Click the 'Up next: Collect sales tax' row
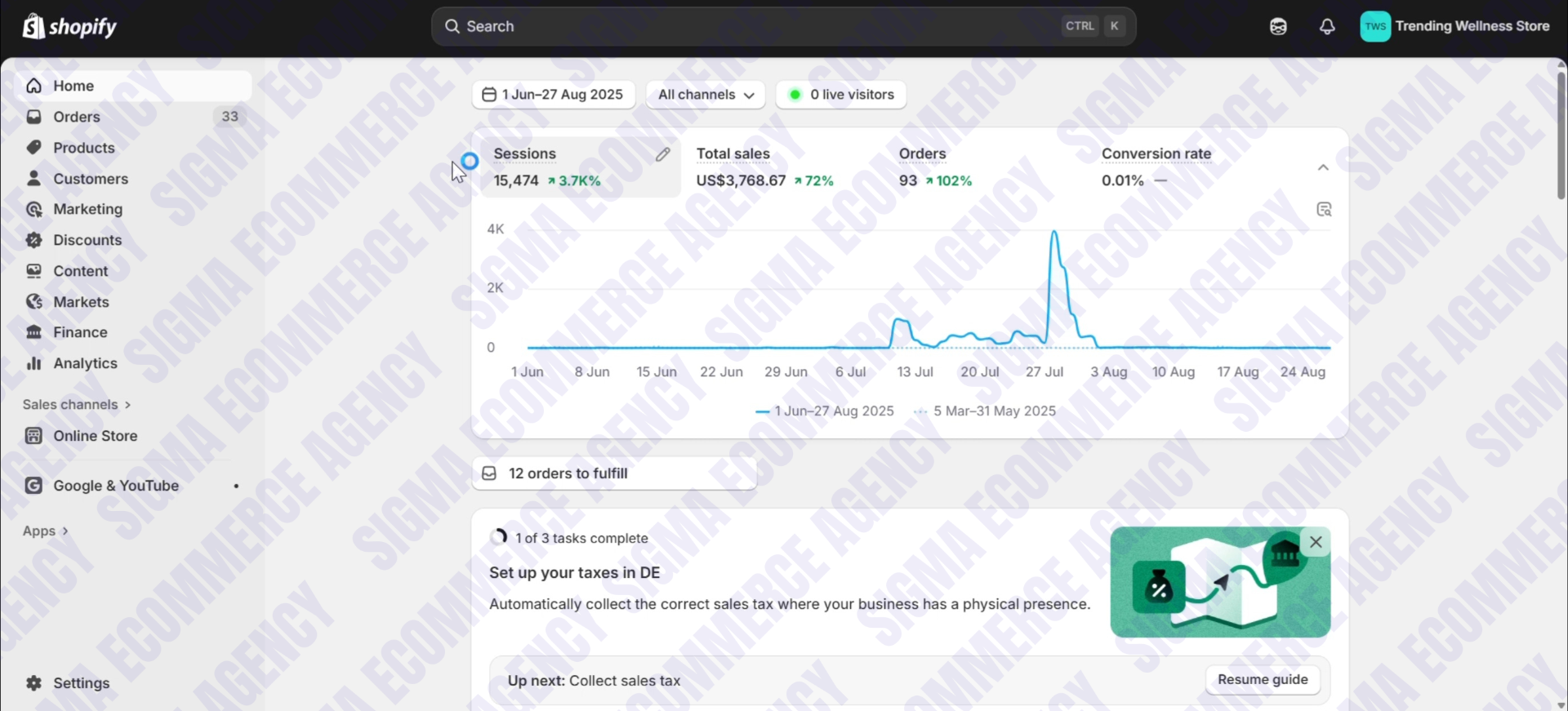The image size is (1568, 711). tap(910, 680)
